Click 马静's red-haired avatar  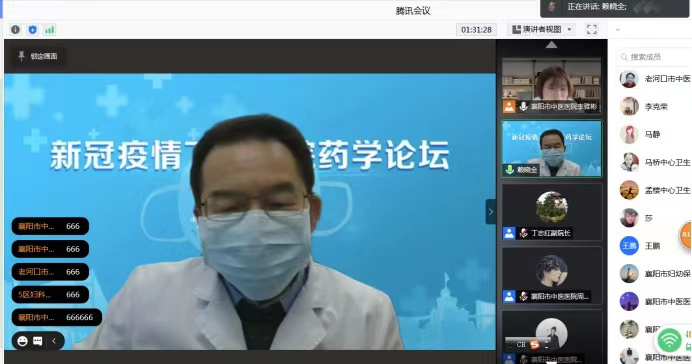coord(629,135)
